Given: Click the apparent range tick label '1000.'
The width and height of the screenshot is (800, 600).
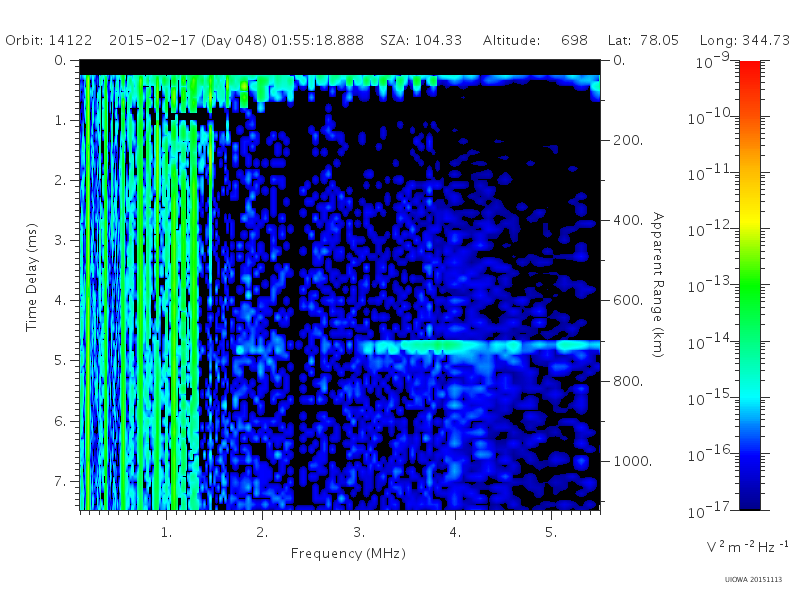Looking at the screenshot, I should [x=633, y=461].
